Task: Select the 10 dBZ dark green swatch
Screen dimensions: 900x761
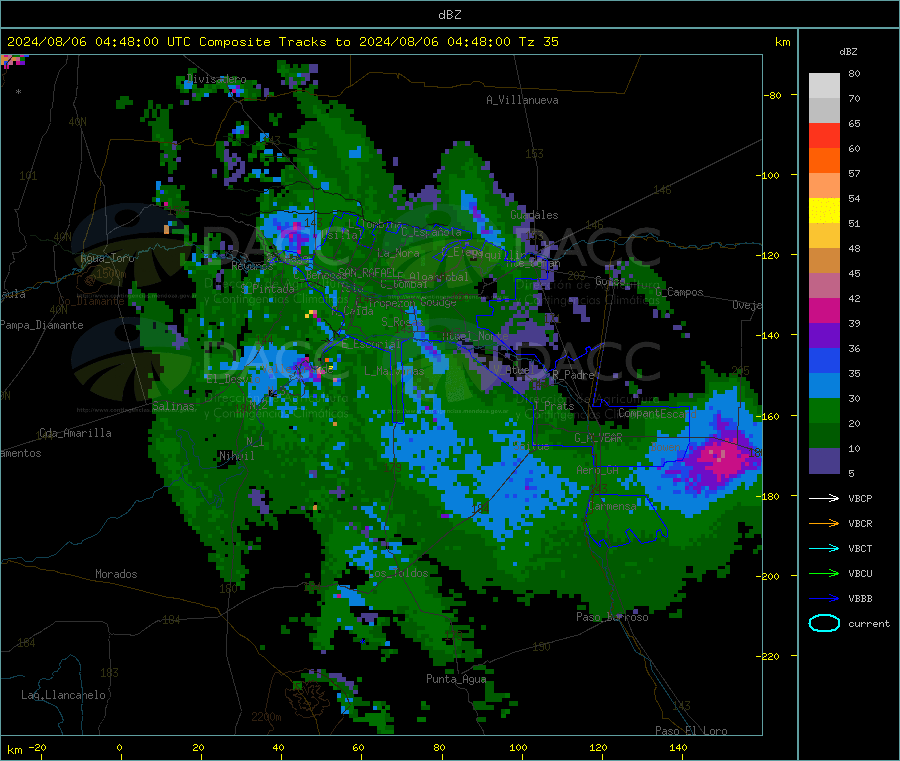Action: tap(824, 436)
